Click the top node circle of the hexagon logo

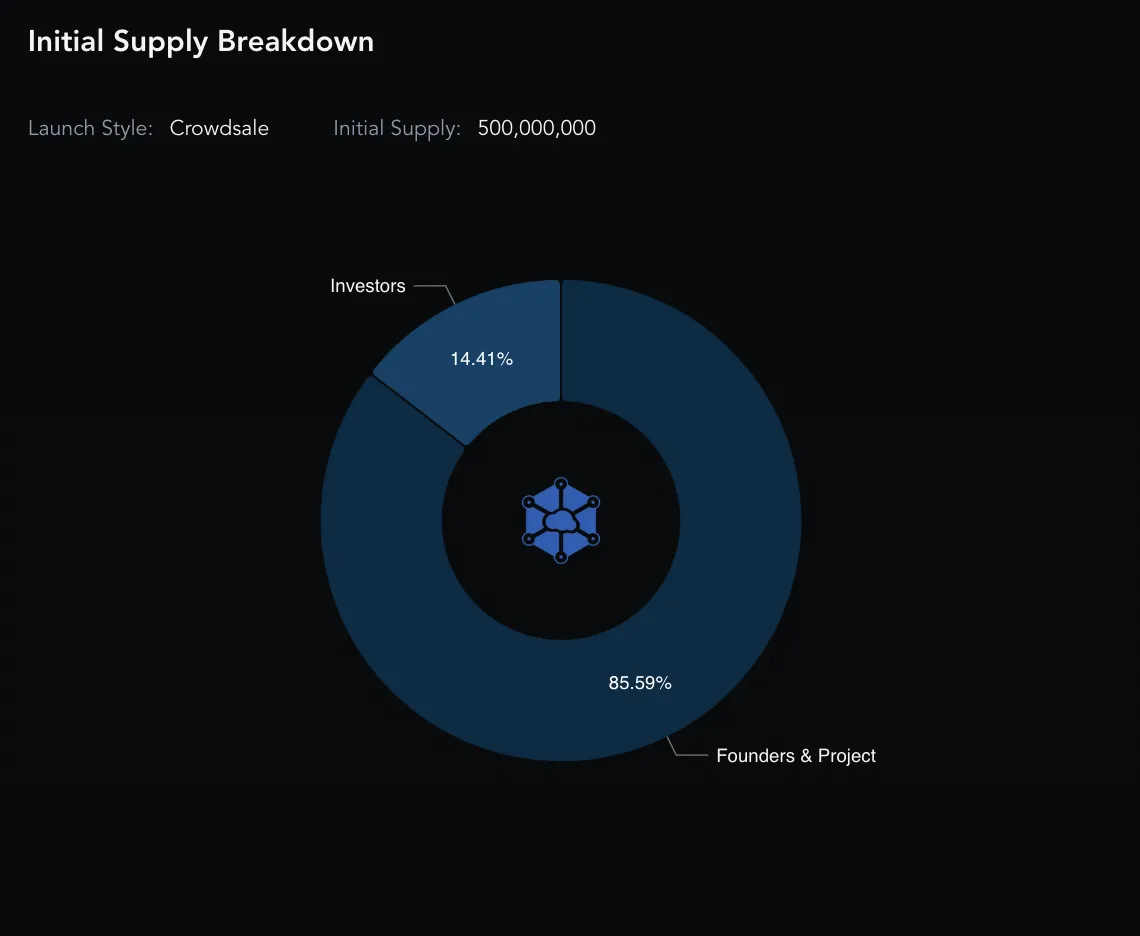pos(561,484)
